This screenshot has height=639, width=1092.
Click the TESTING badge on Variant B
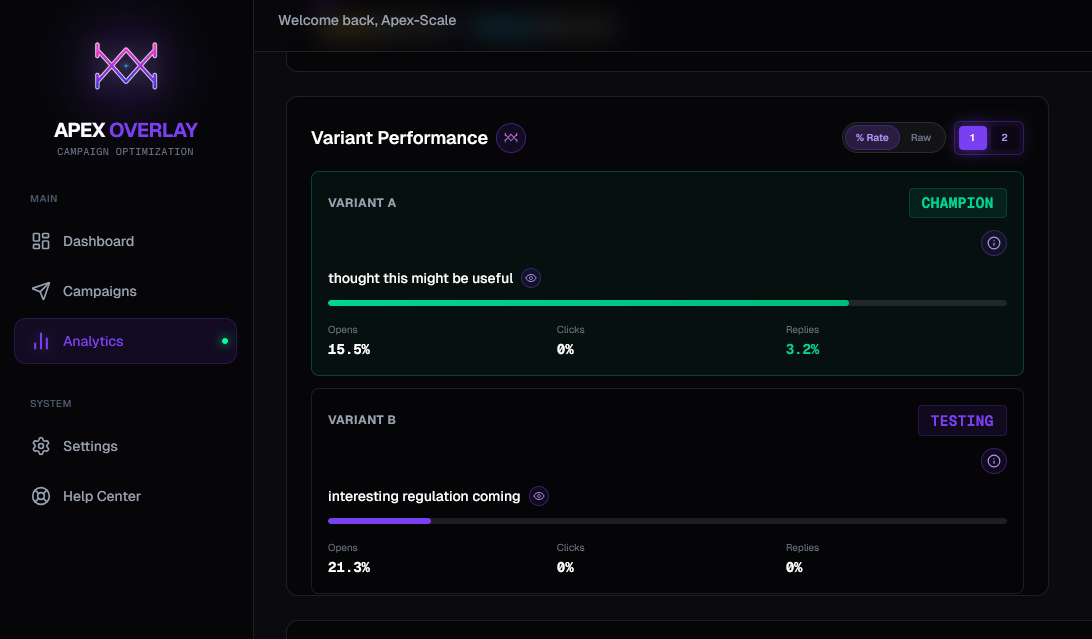click(962, 420)
